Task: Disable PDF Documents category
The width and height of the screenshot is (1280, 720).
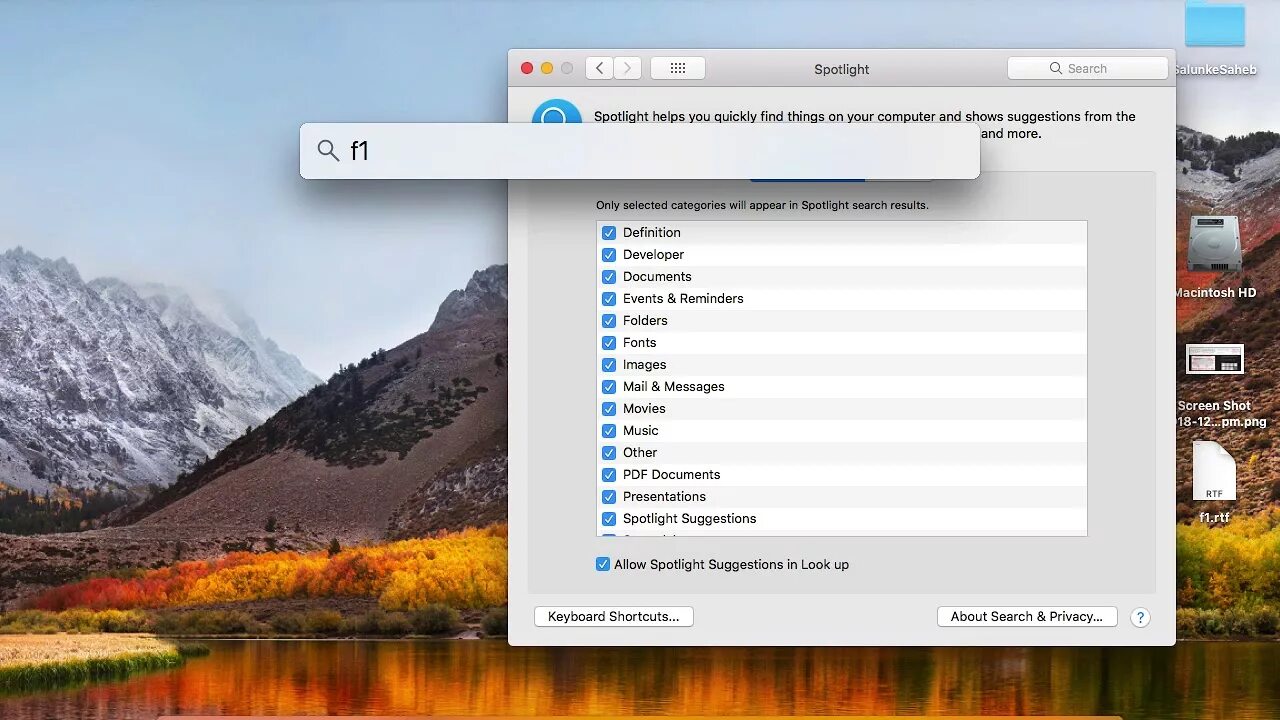Action: 609,475
